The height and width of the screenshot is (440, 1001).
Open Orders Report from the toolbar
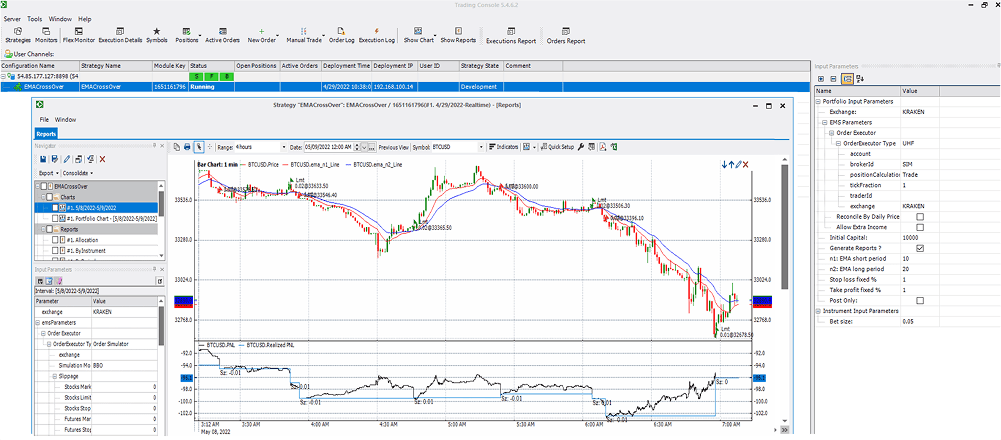pyautogui.click(x=566, y=35)
